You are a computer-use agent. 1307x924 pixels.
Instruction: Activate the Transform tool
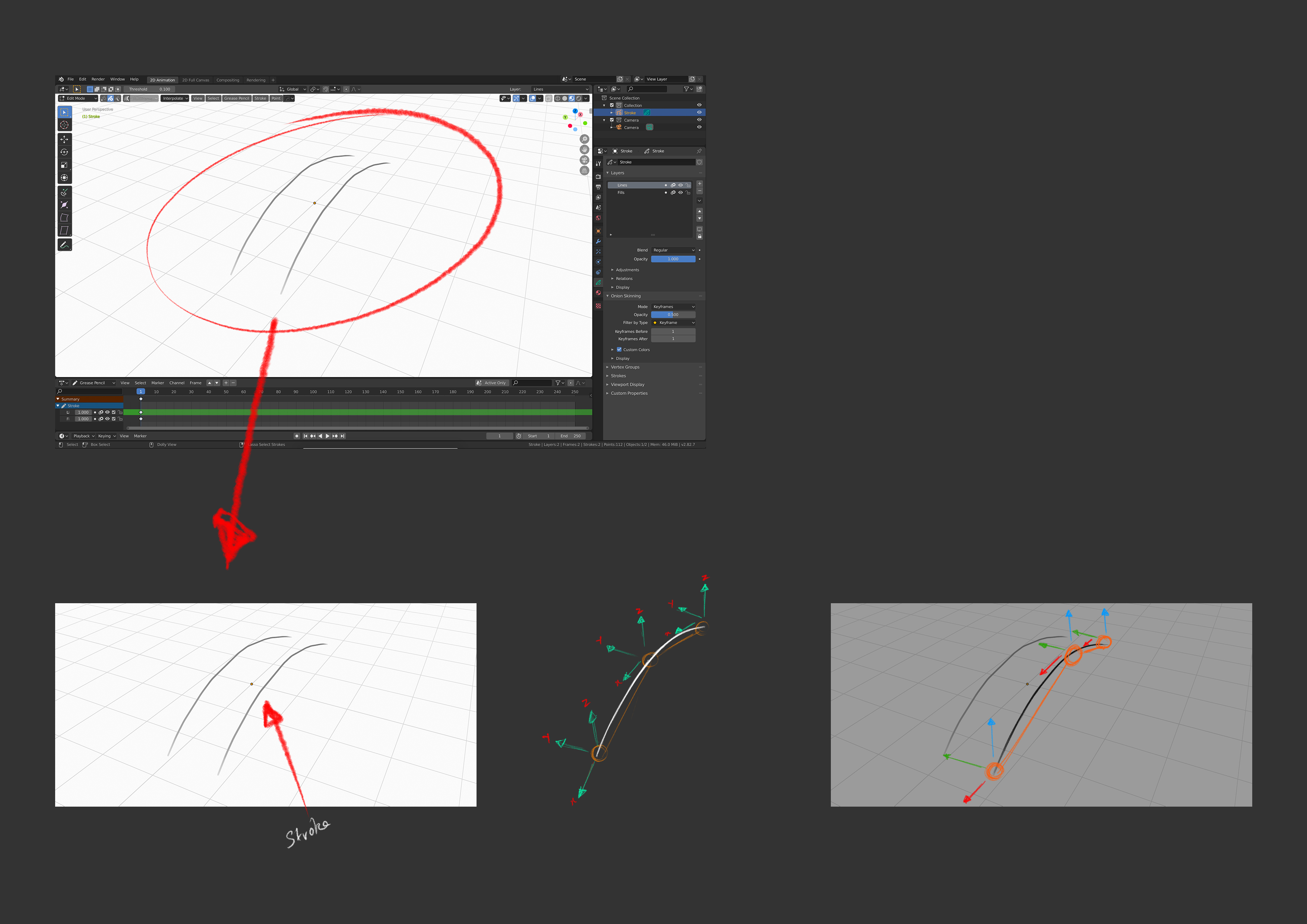tap(64, 178)
